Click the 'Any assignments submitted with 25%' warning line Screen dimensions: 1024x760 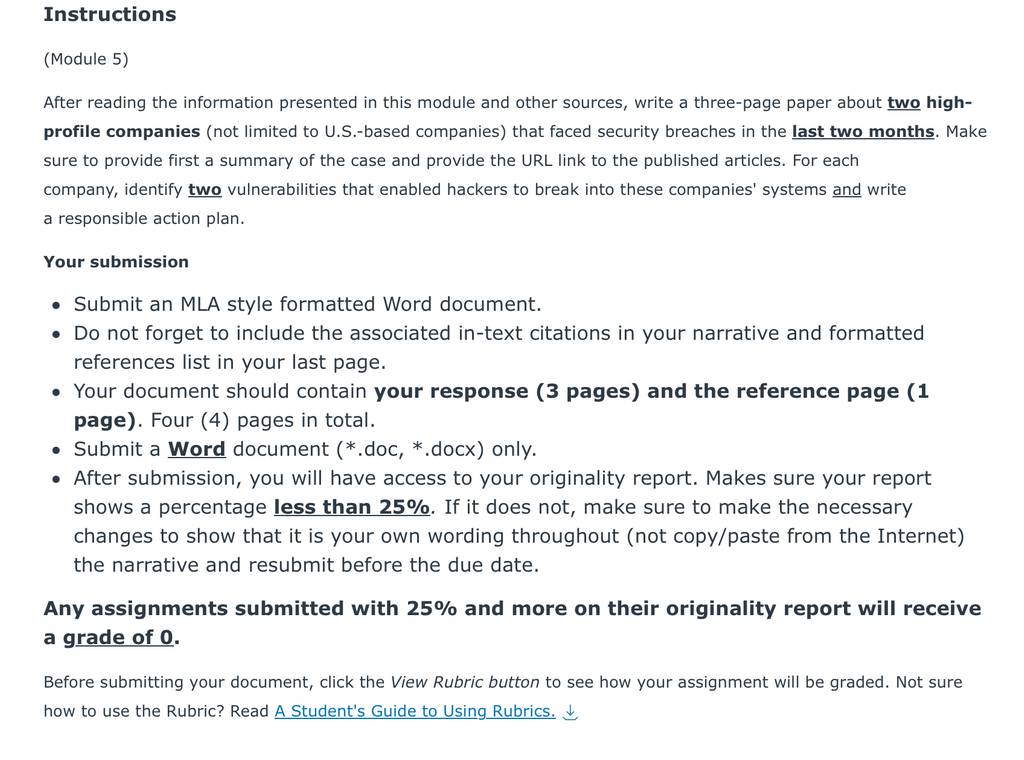click(512, 609)
